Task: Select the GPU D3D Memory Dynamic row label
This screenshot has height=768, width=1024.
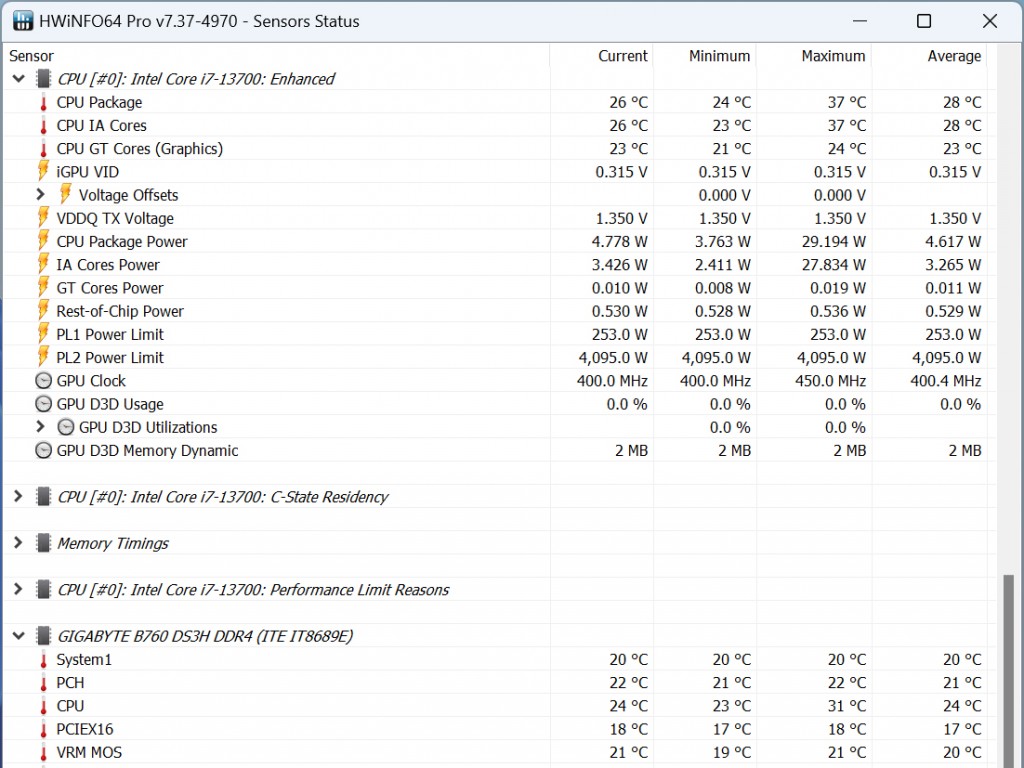Action: 148,451
